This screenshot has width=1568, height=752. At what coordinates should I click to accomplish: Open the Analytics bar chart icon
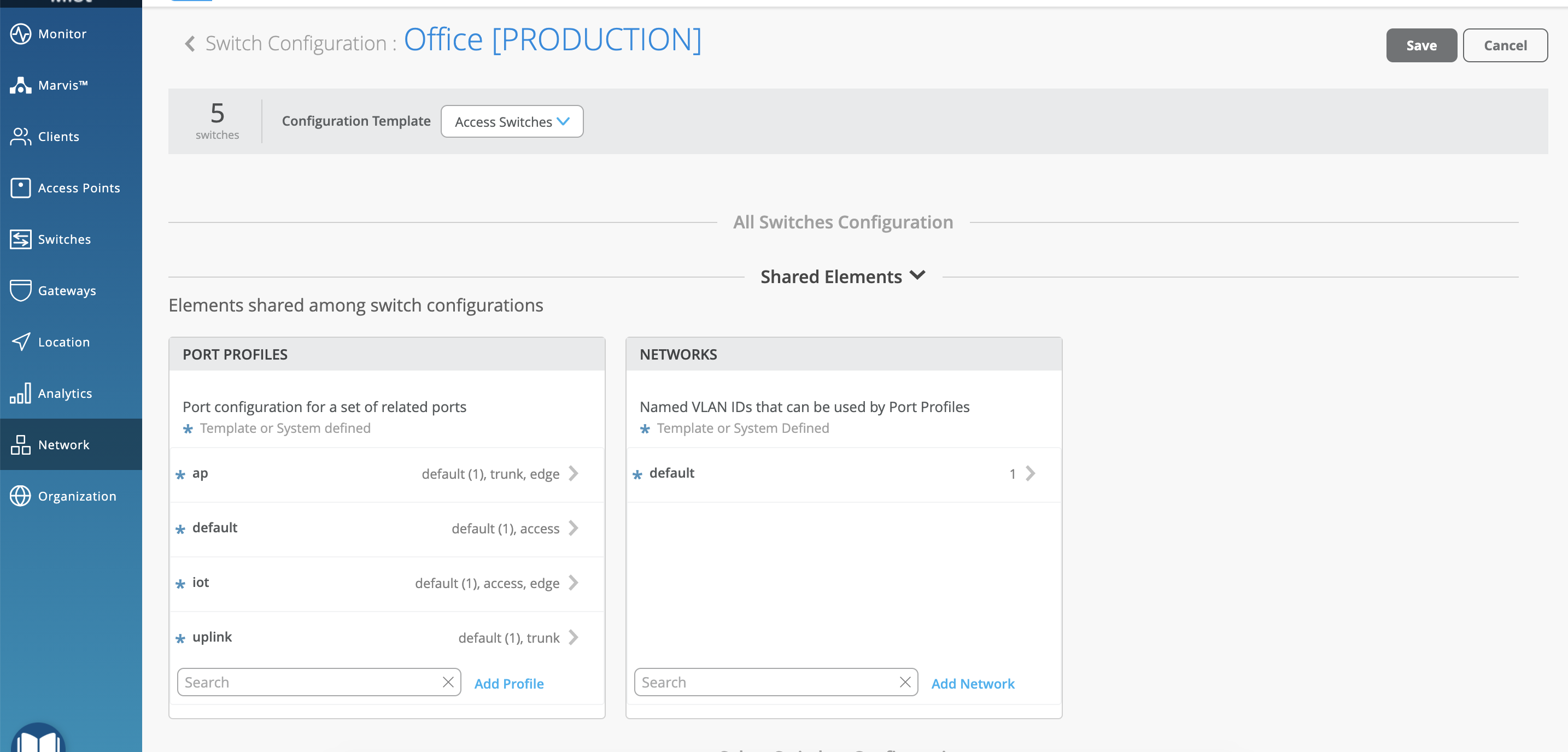tap(21, 393)
